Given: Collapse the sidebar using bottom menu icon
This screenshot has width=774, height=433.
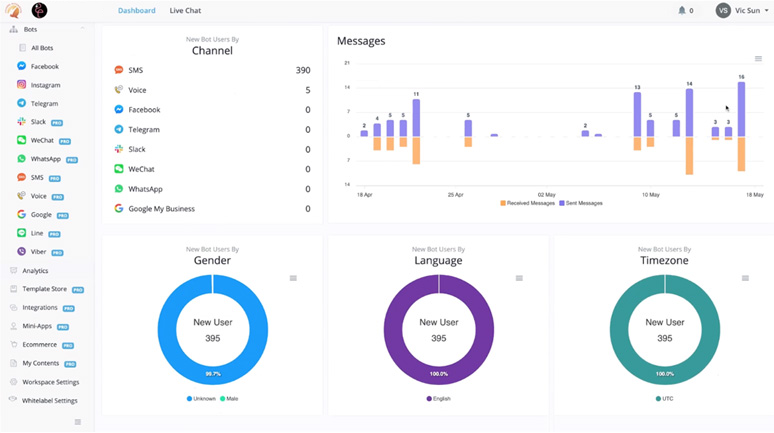Looking at the screenshot, I should click(78, 422).
